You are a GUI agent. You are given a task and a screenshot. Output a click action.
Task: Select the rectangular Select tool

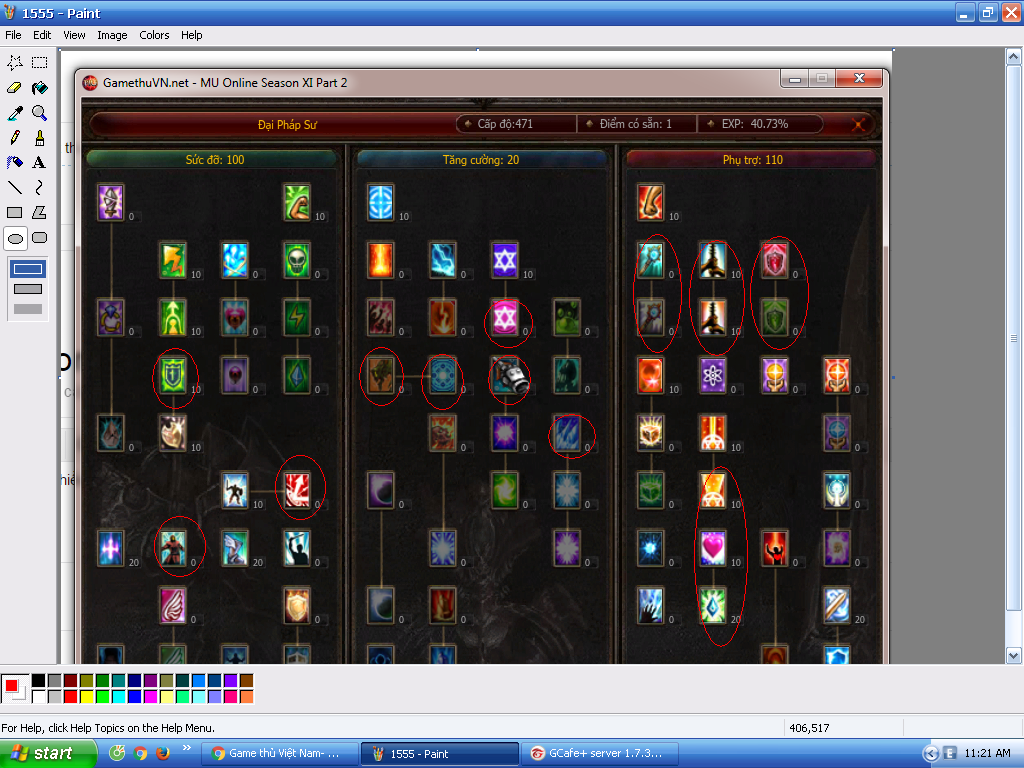40,63
